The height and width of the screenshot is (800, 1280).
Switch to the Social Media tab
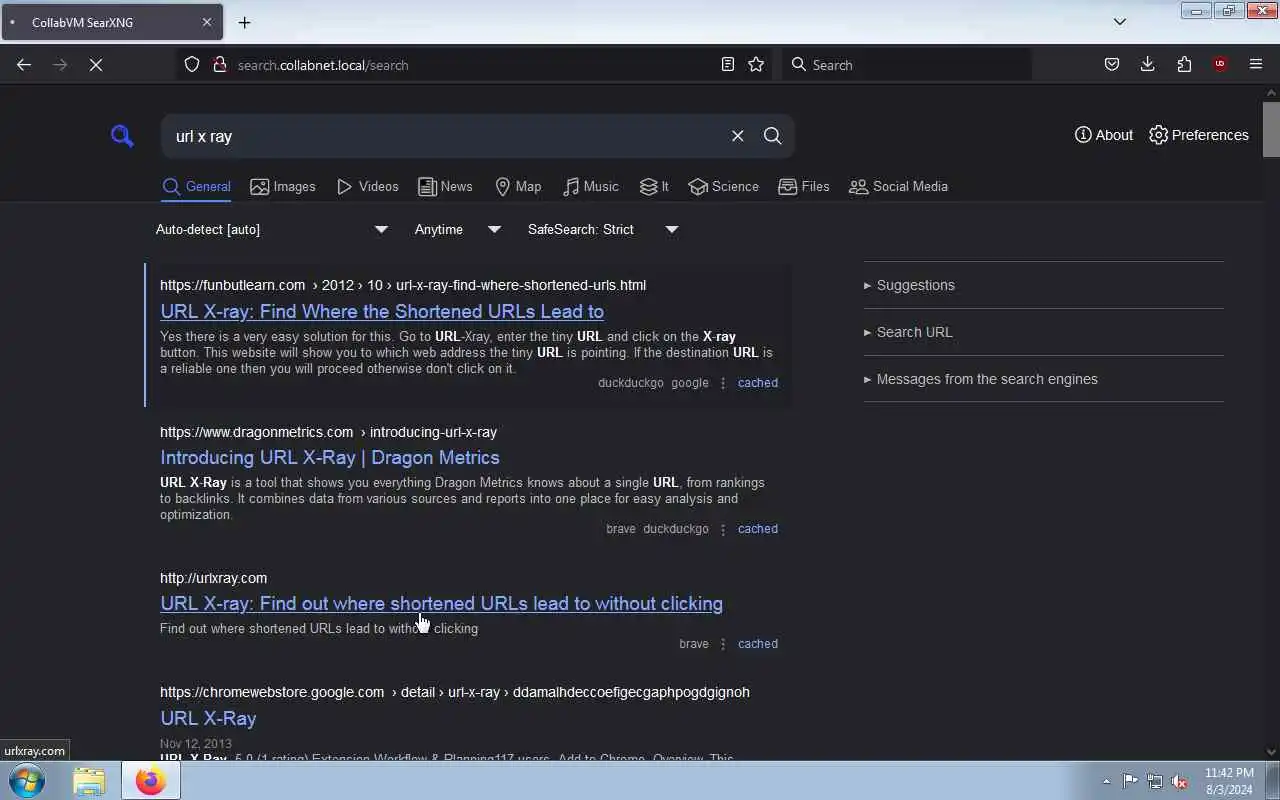pos(898,187)
